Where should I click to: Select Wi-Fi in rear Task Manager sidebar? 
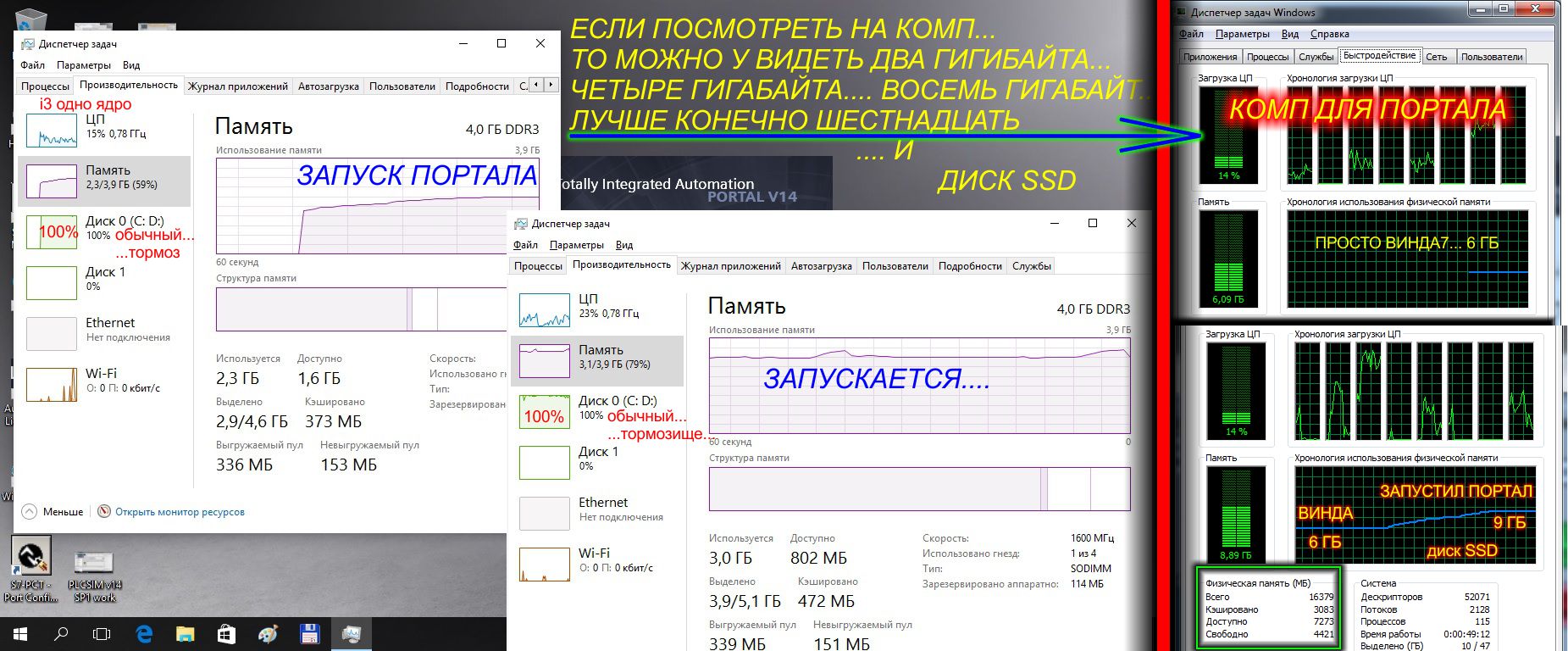pyautogui.click(x=104, y=384)
